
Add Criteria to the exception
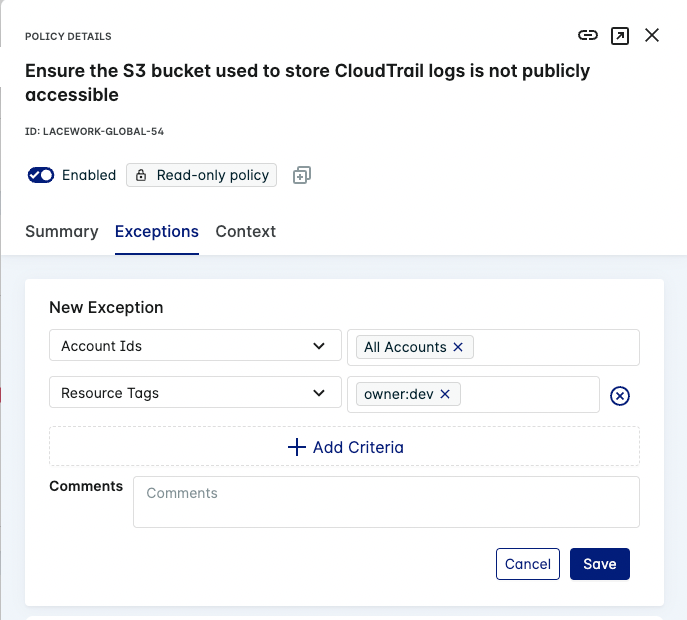point(344,446)
